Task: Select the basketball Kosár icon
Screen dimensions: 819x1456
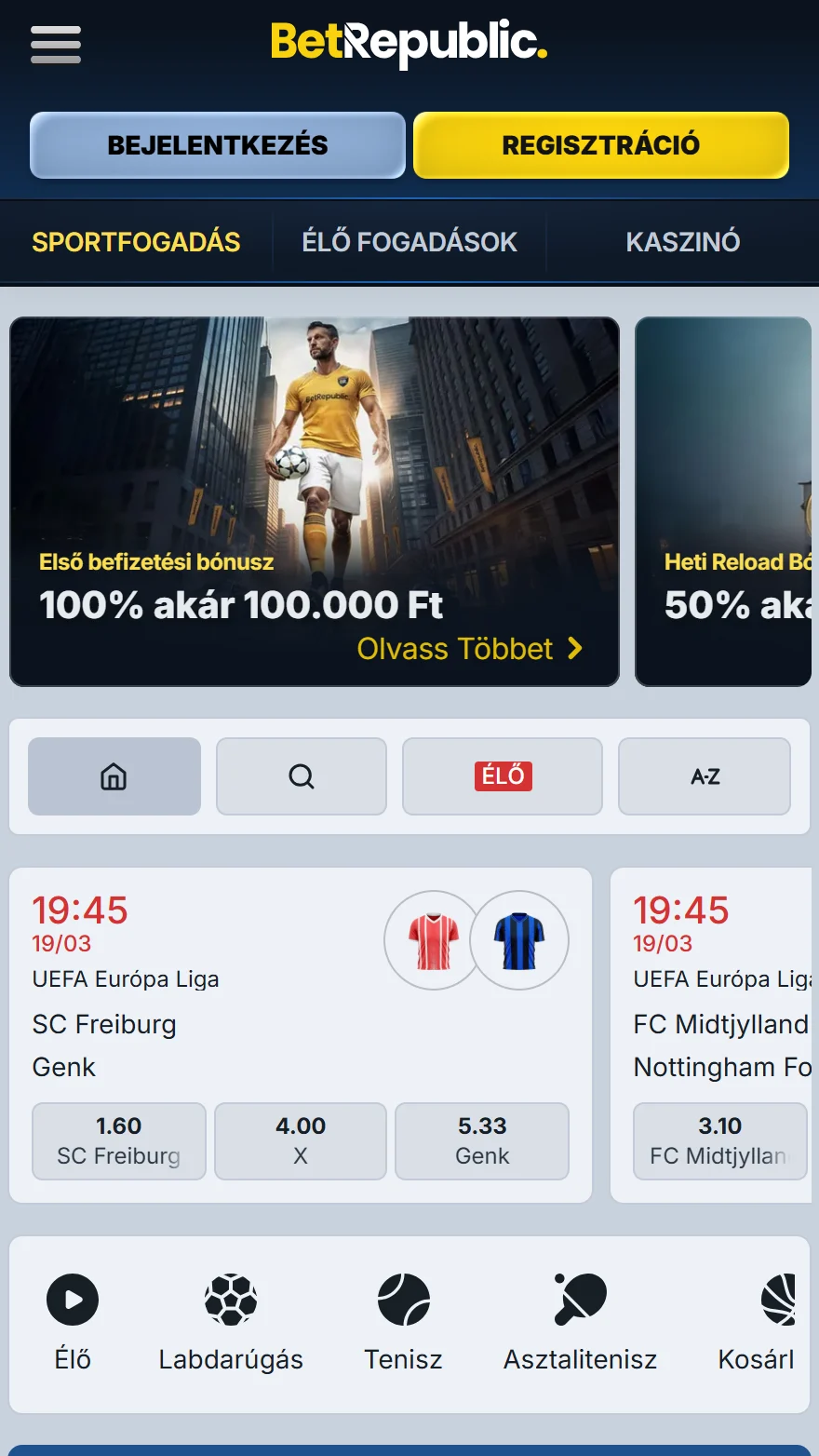Action: tap(780, 1300)
